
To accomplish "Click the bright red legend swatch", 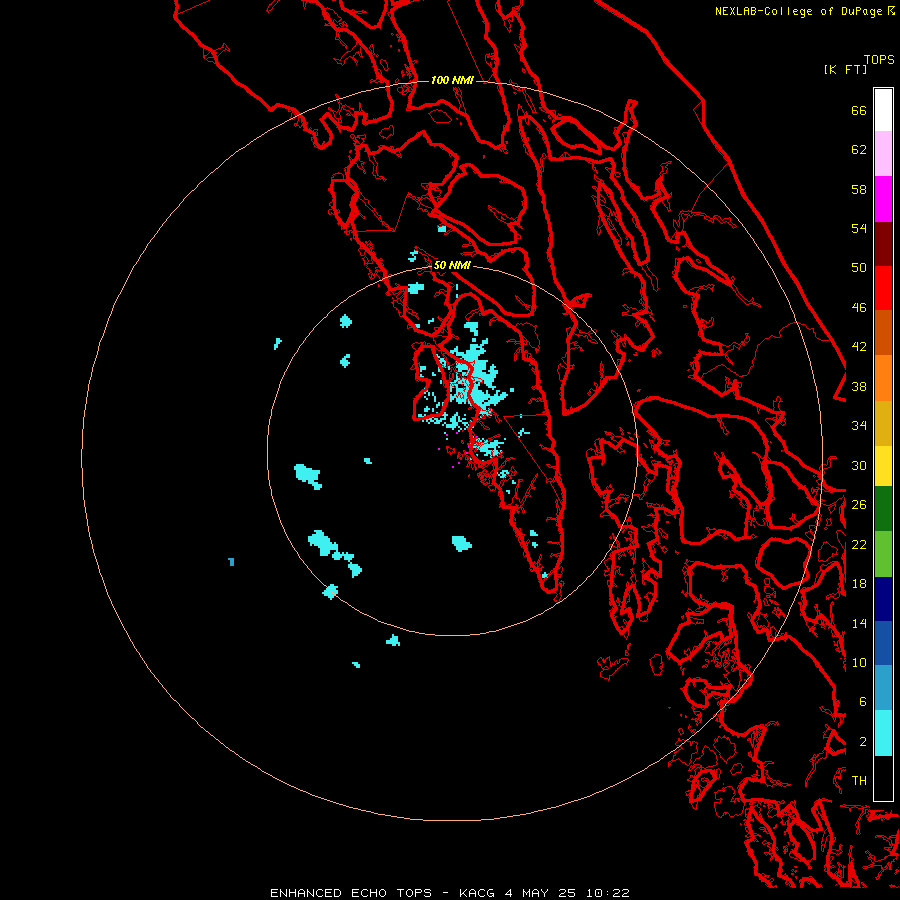I will click(x=883, y=288).
